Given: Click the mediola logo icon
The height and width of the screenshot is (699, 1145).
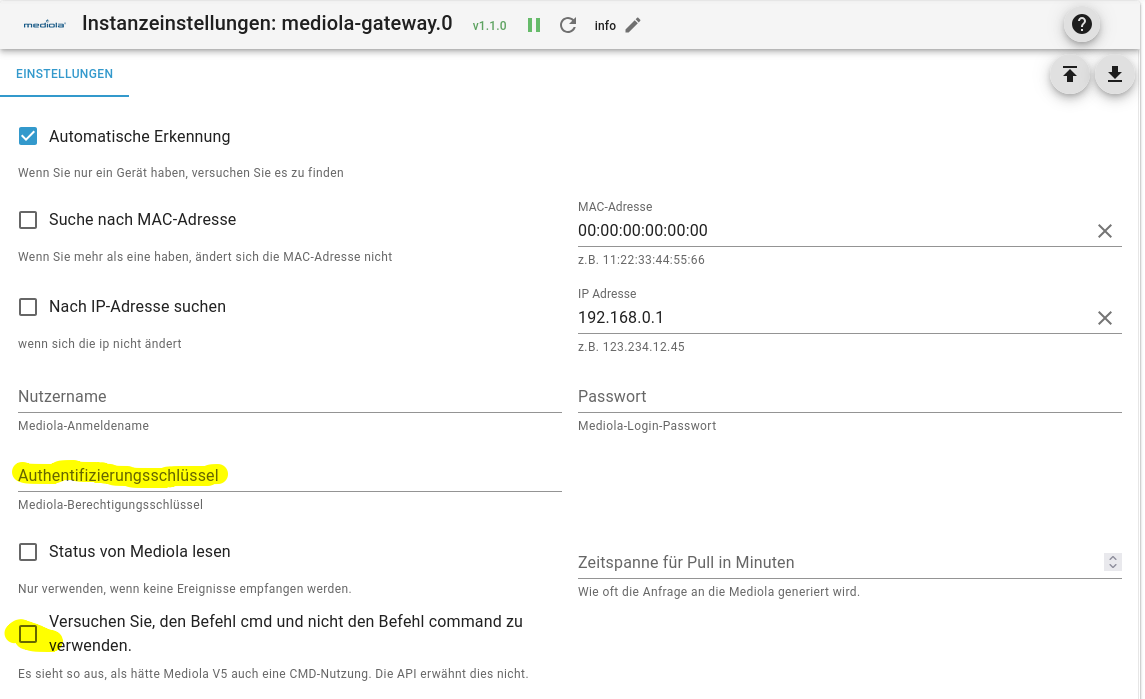Looking at the screenshot, I should [x=45, y=25].
